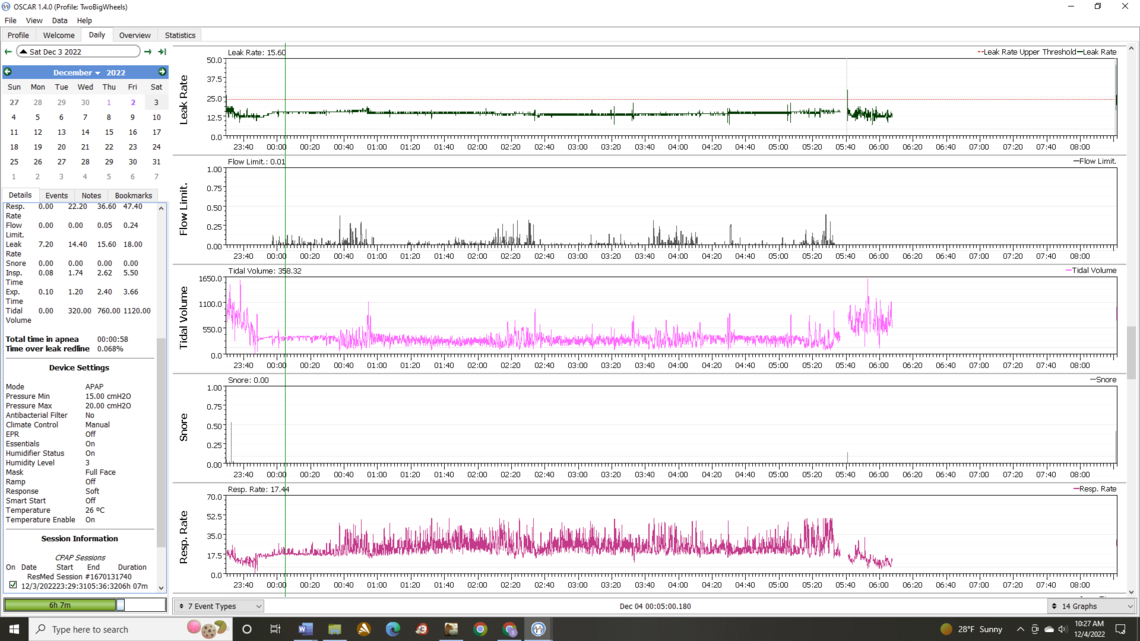Open the Windows Start menu
1140x641 pixels.
[14, 629]
